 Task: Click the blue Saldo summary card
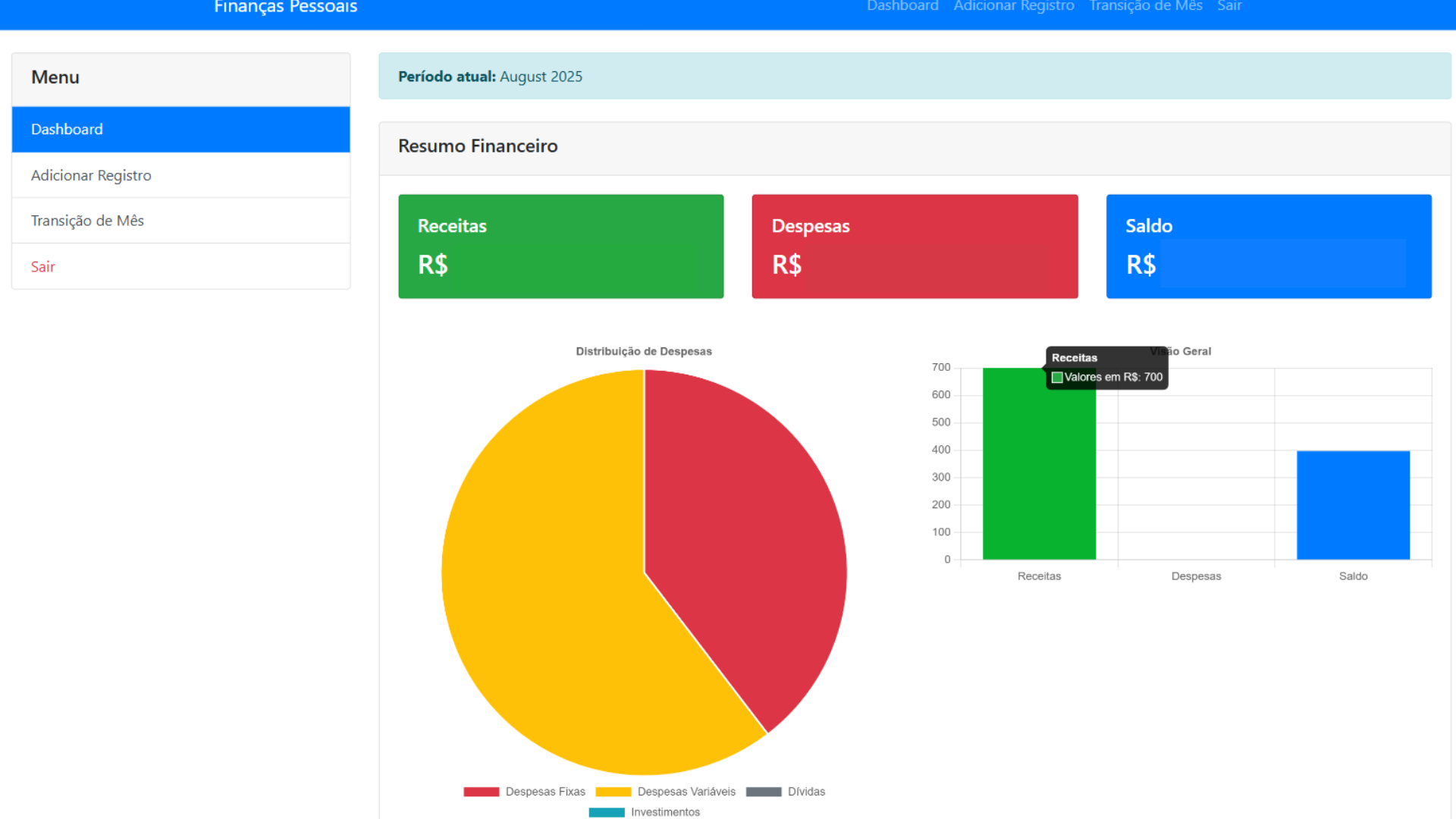click(1269, 246)
